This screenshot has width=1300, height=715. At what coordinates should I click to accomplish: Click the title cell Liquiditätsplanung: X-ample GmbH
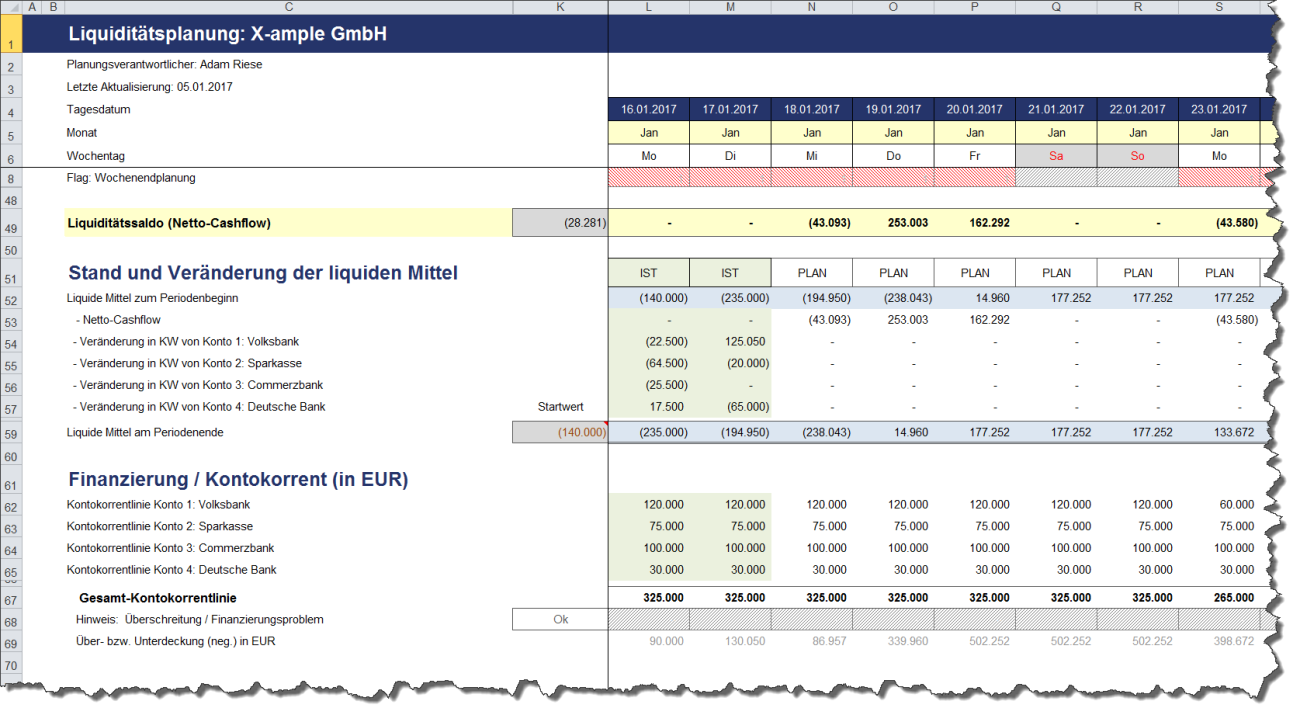[228, 34]
